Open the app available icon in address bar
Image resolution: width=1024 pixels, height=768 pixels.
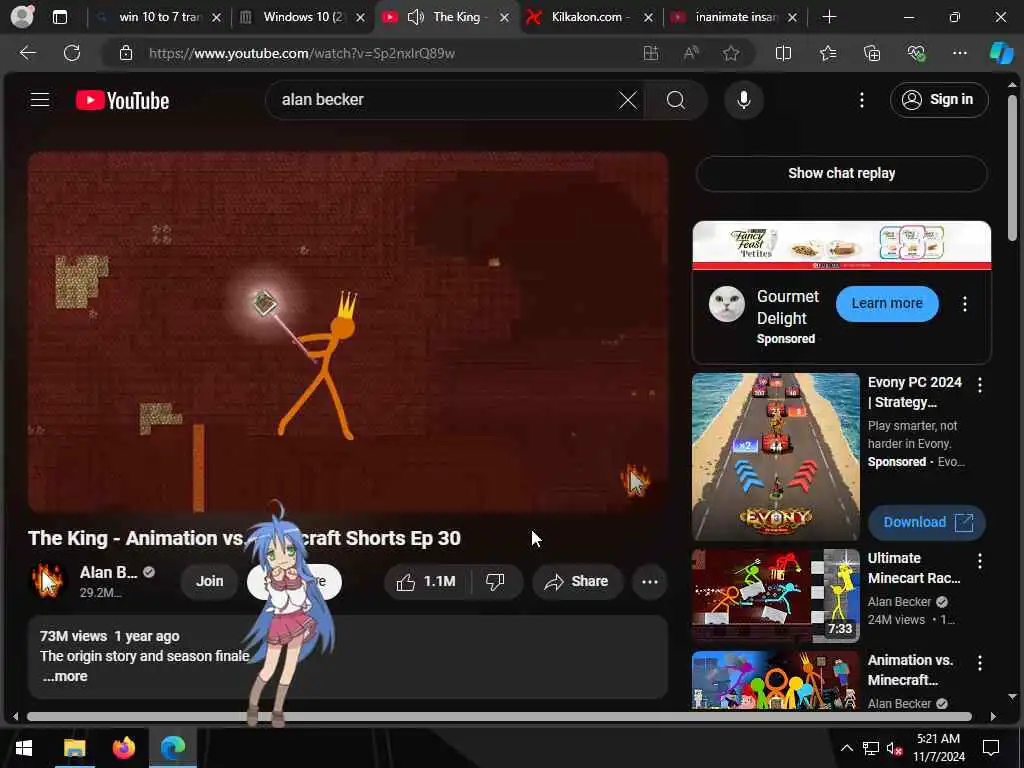click(x=650, y=53)
